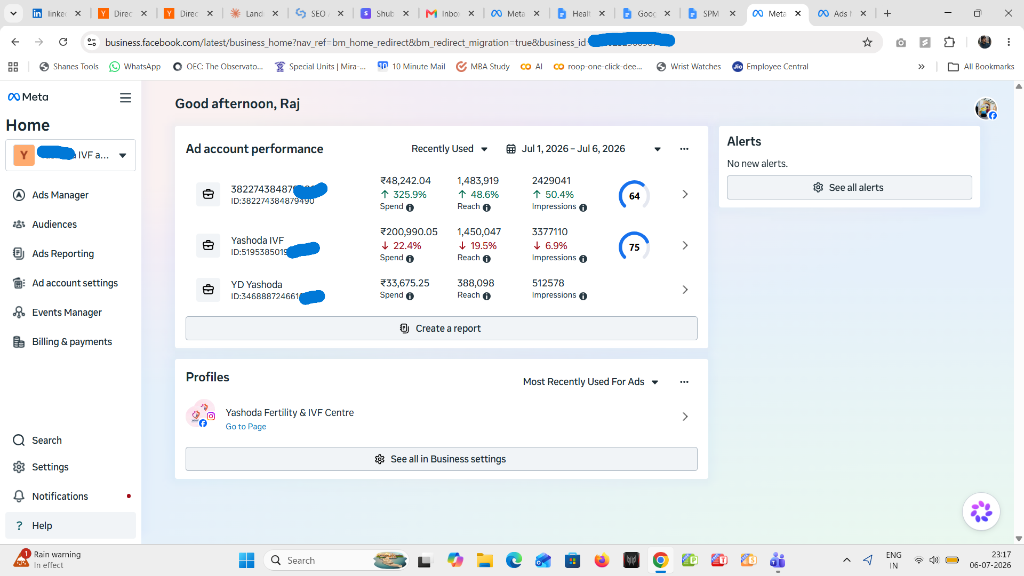This screenshot has width=1024, height=576.
Task: Click the Create a report button
Action: [441, 328]
